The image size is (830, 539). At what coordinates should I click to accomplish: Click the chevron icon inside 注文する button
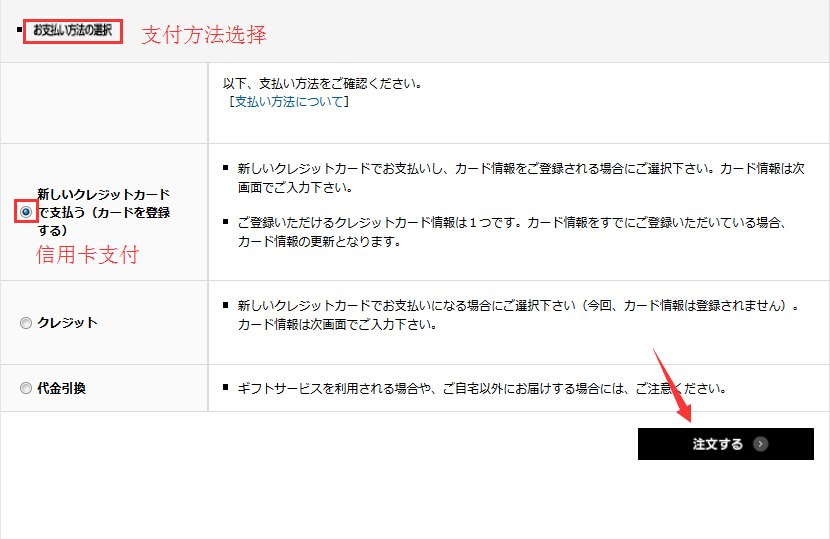click(x=761, y=444)
